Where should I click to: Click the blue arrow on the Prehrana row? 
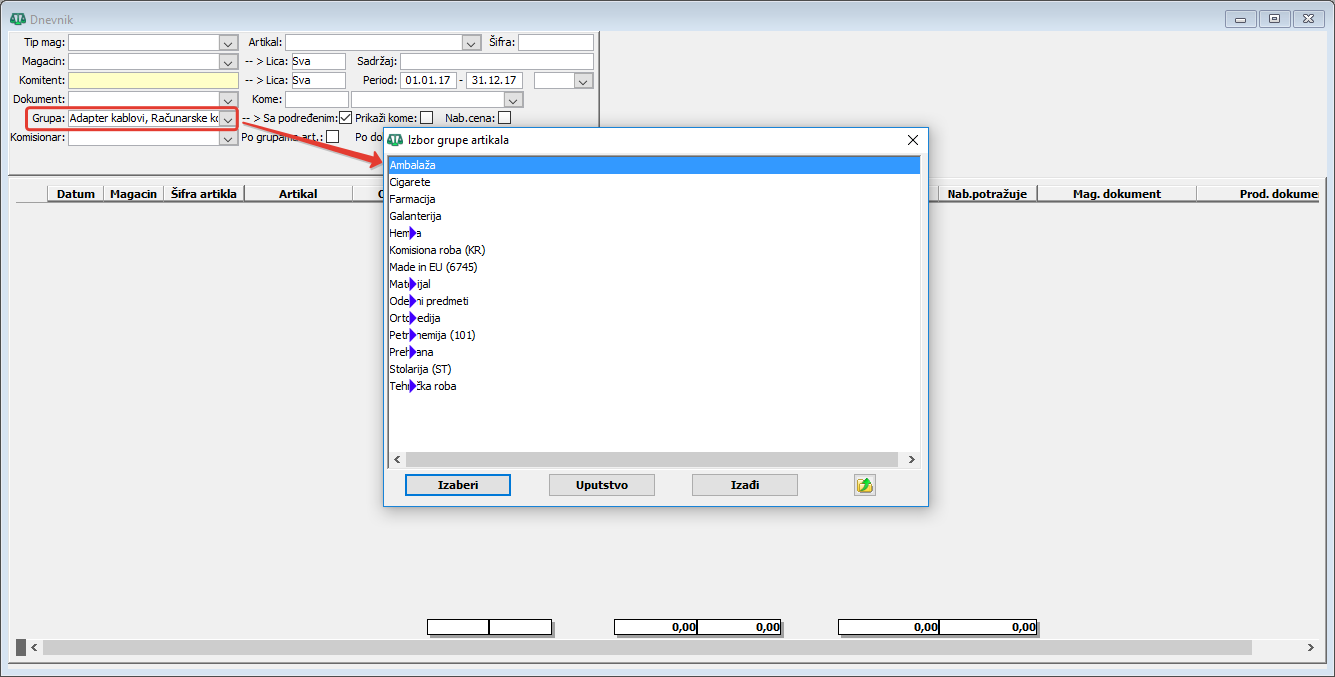pos(413,352)
